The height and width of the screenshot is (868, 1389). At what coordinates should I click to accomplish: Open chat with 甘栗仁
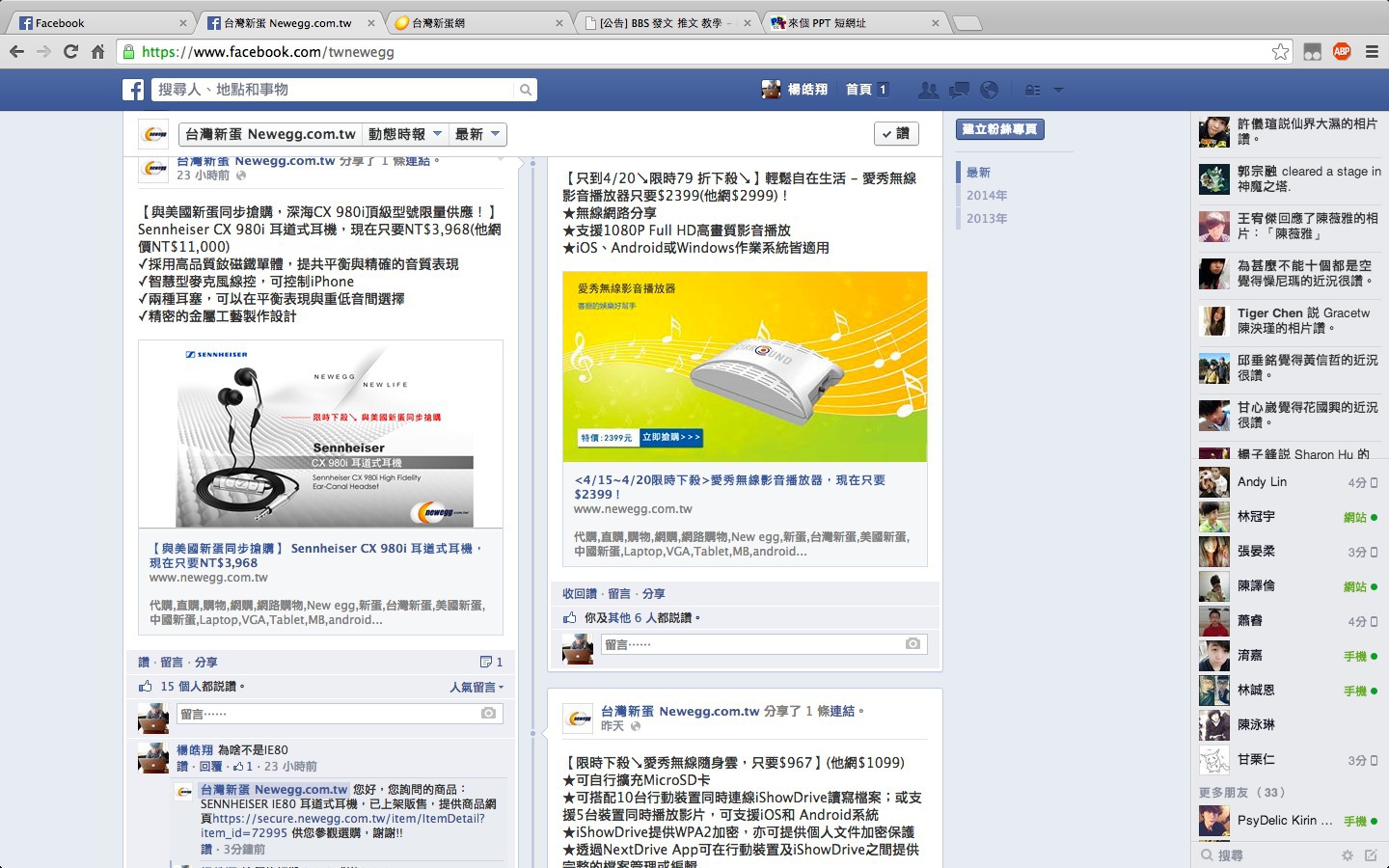1289,760
